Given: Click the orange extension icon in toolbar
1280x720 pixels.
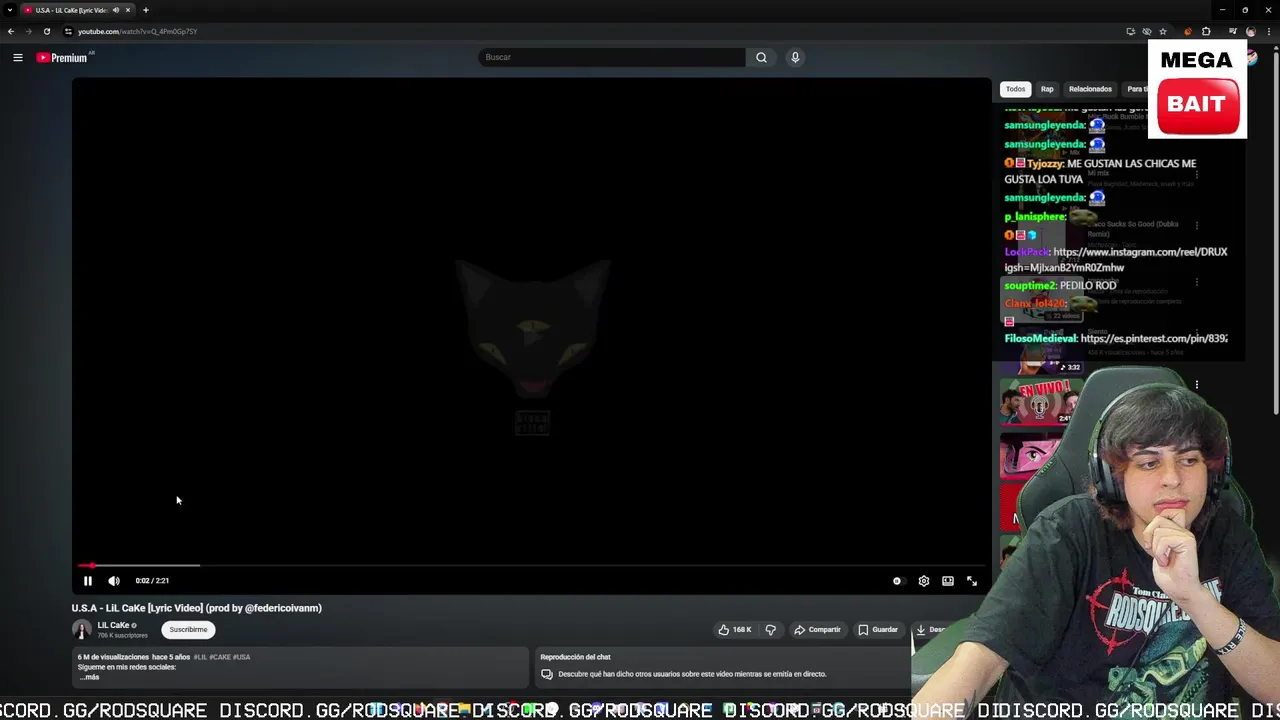Looking at the screenshot, I should [1188, 31].
